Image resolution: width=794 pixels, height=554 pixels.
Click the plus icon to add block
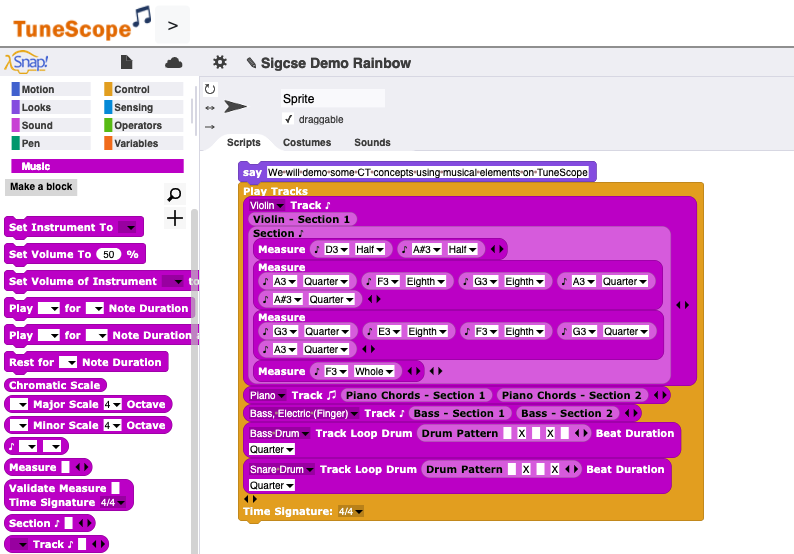click(x=175, y=218)
